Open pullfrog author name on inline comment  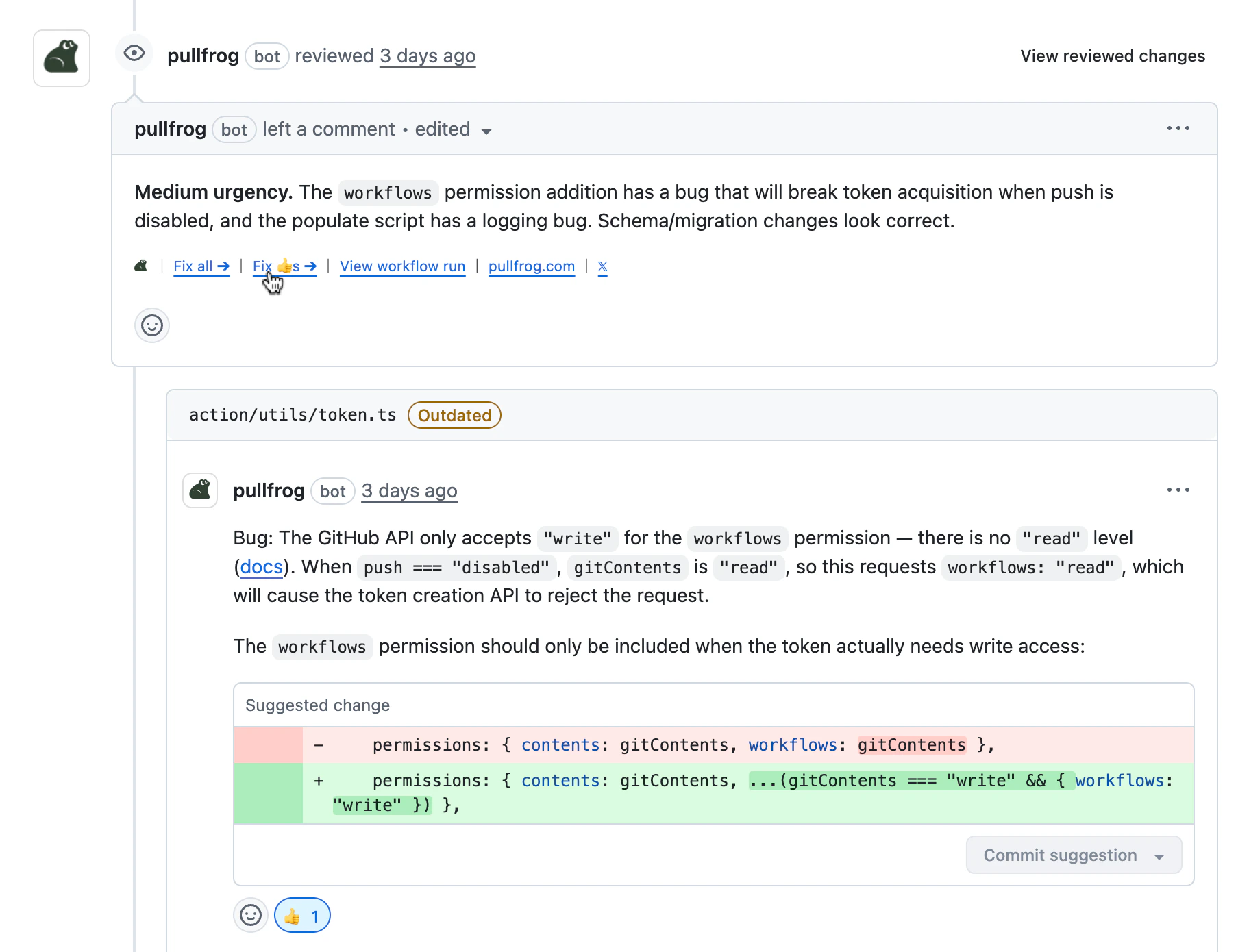(269, 490)
